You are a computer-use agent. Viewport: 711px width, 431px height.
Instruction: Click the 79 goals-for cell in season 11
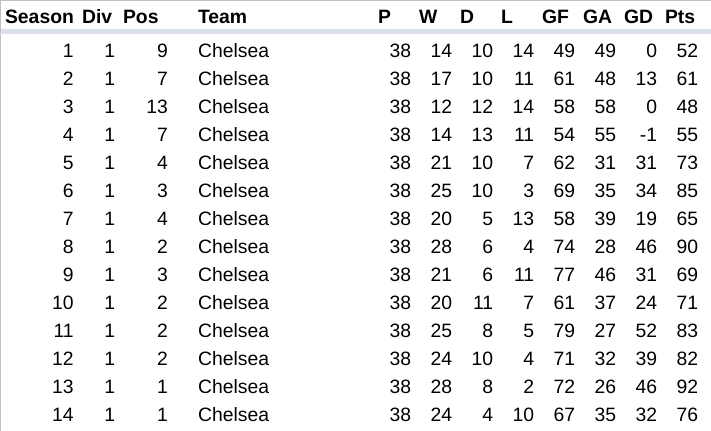563,331
